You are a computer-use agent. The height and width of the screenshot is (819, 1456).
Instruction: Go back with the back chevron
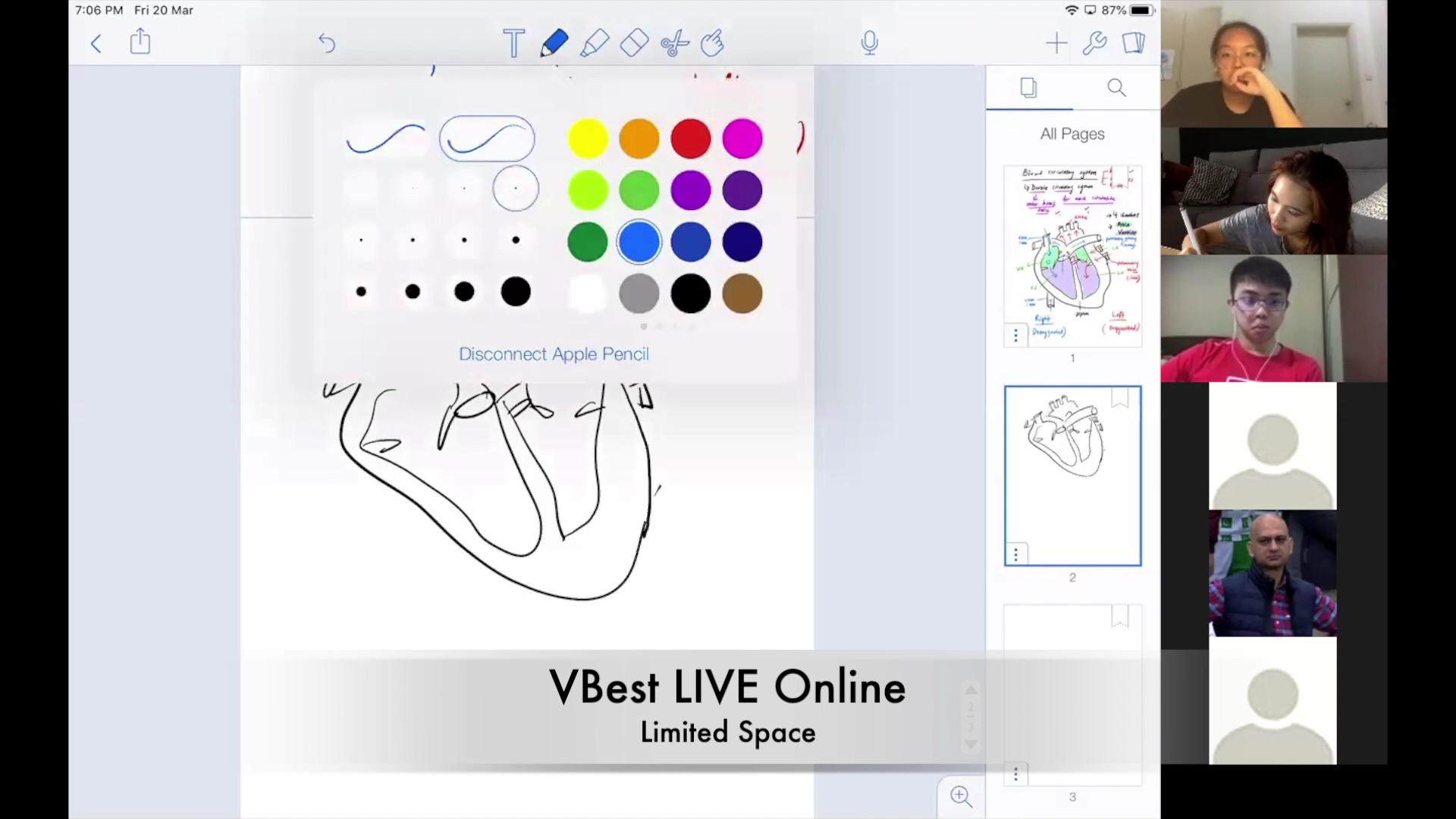click(96, 43)
